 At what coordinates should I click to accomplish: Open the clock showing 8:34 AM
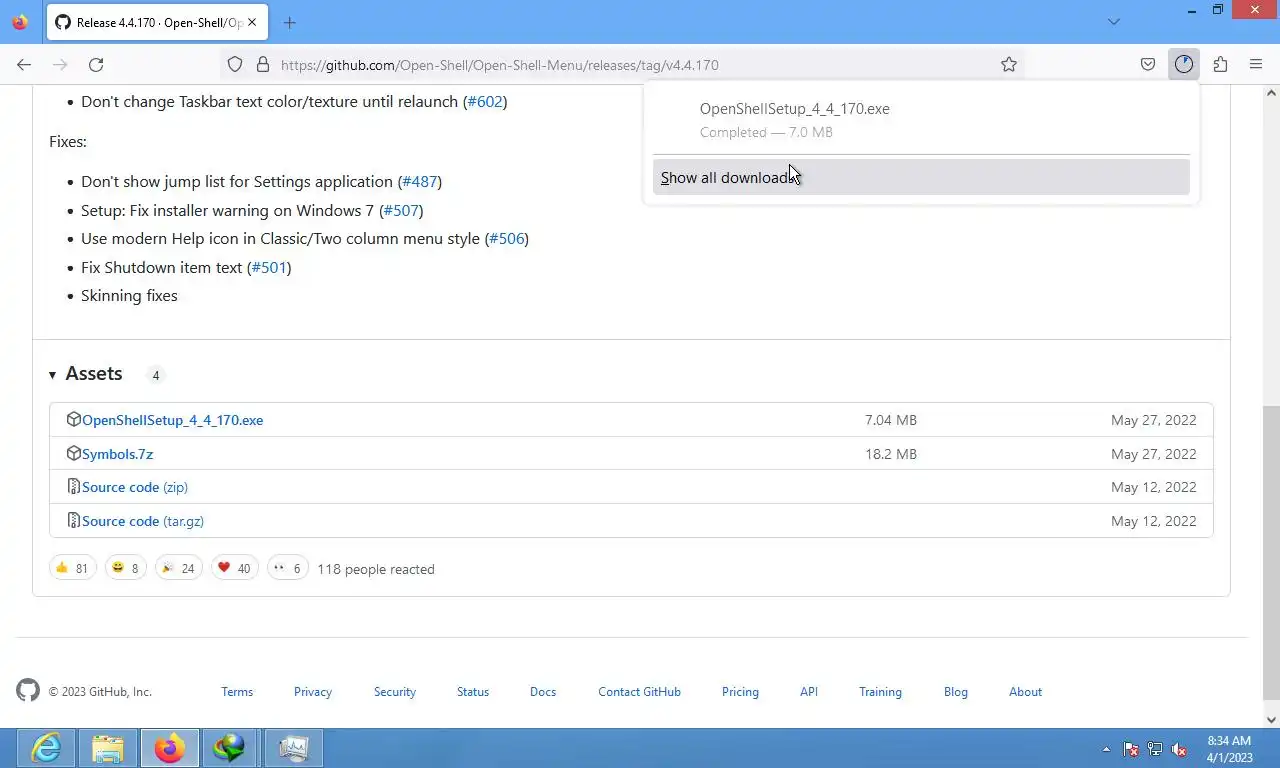point(1229,749)
